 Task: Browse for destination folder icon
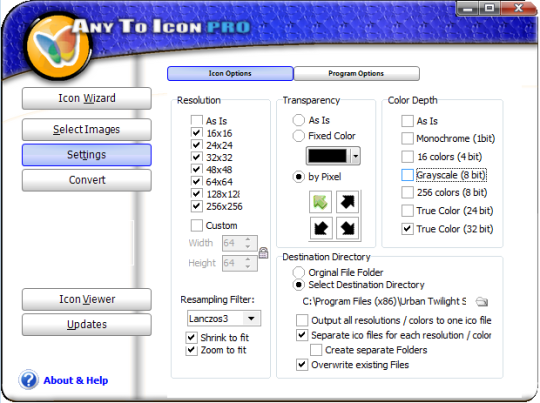(x=481, y=302)
